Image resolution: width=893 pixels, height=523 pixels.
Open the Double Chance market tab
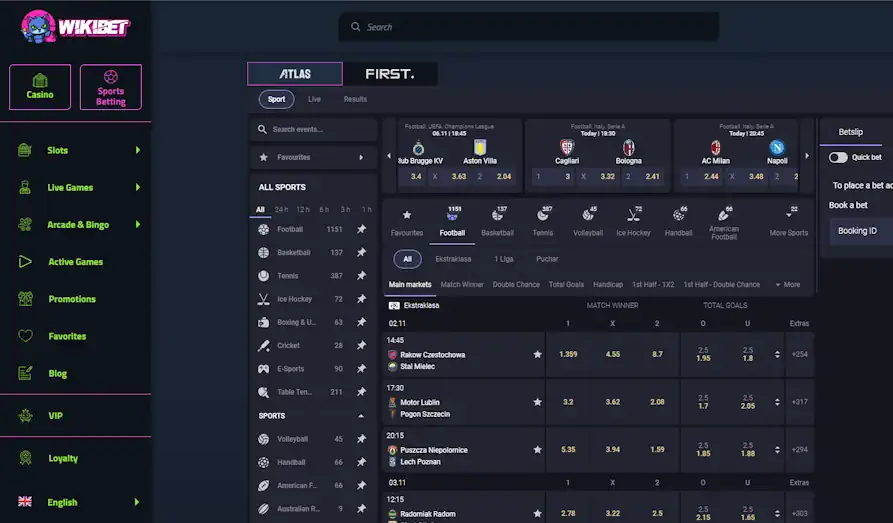coord(516,285)
